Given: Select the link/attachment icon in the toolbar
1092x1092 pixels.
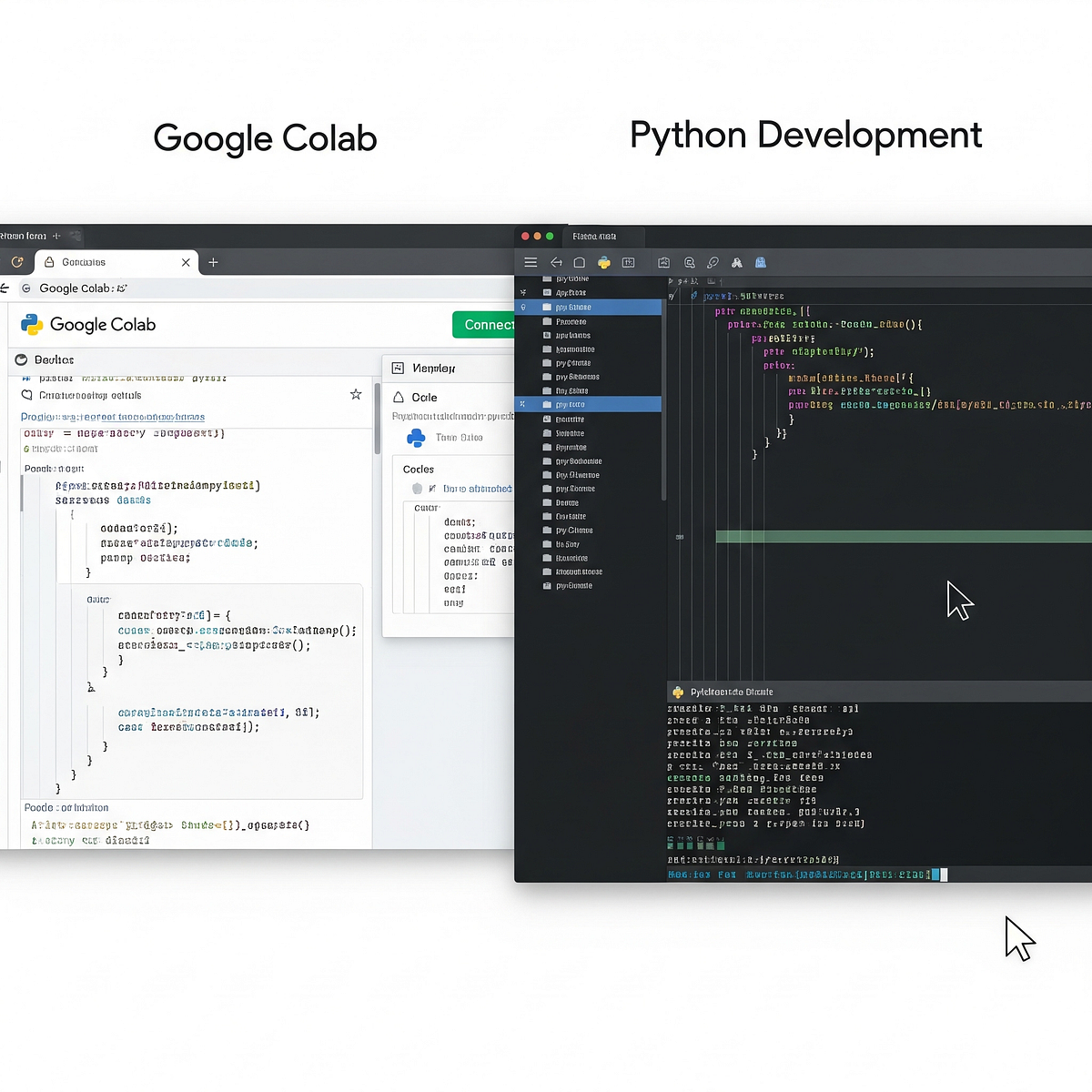Looking at the screenshot, I should coord(713,262).
